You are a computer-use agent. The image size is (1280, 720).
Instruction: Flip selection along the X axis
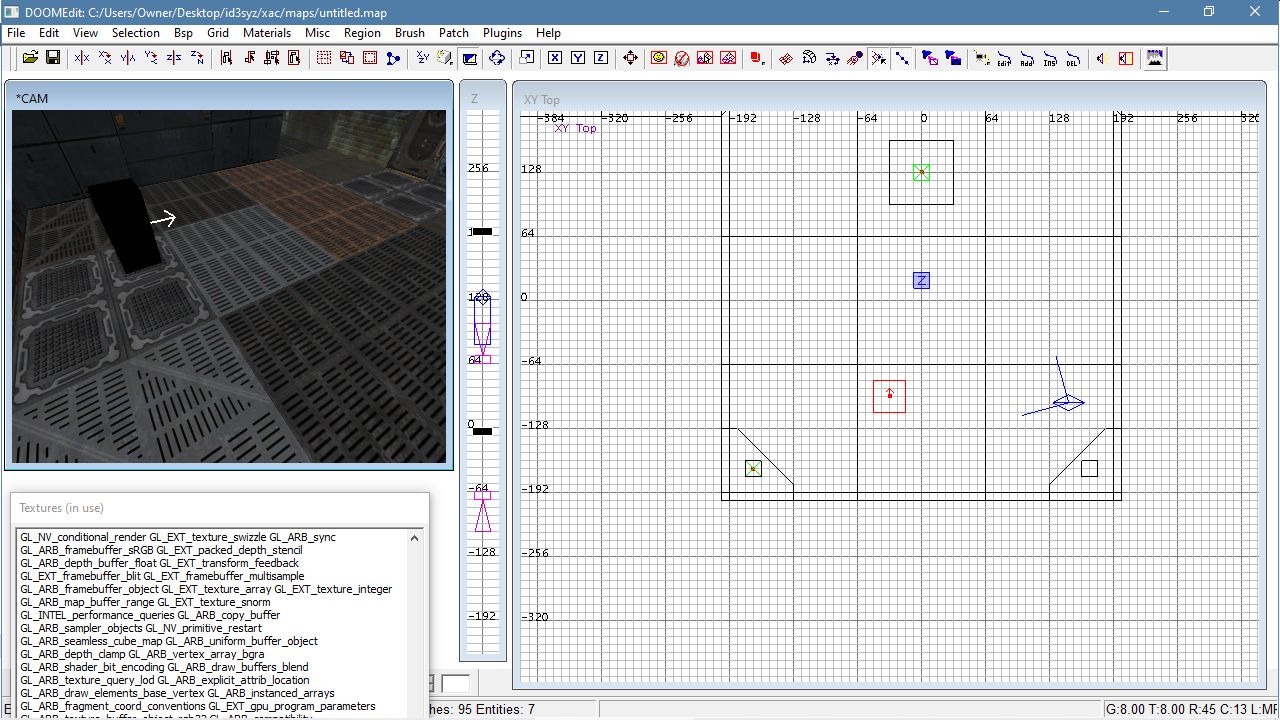click(82, 58)
